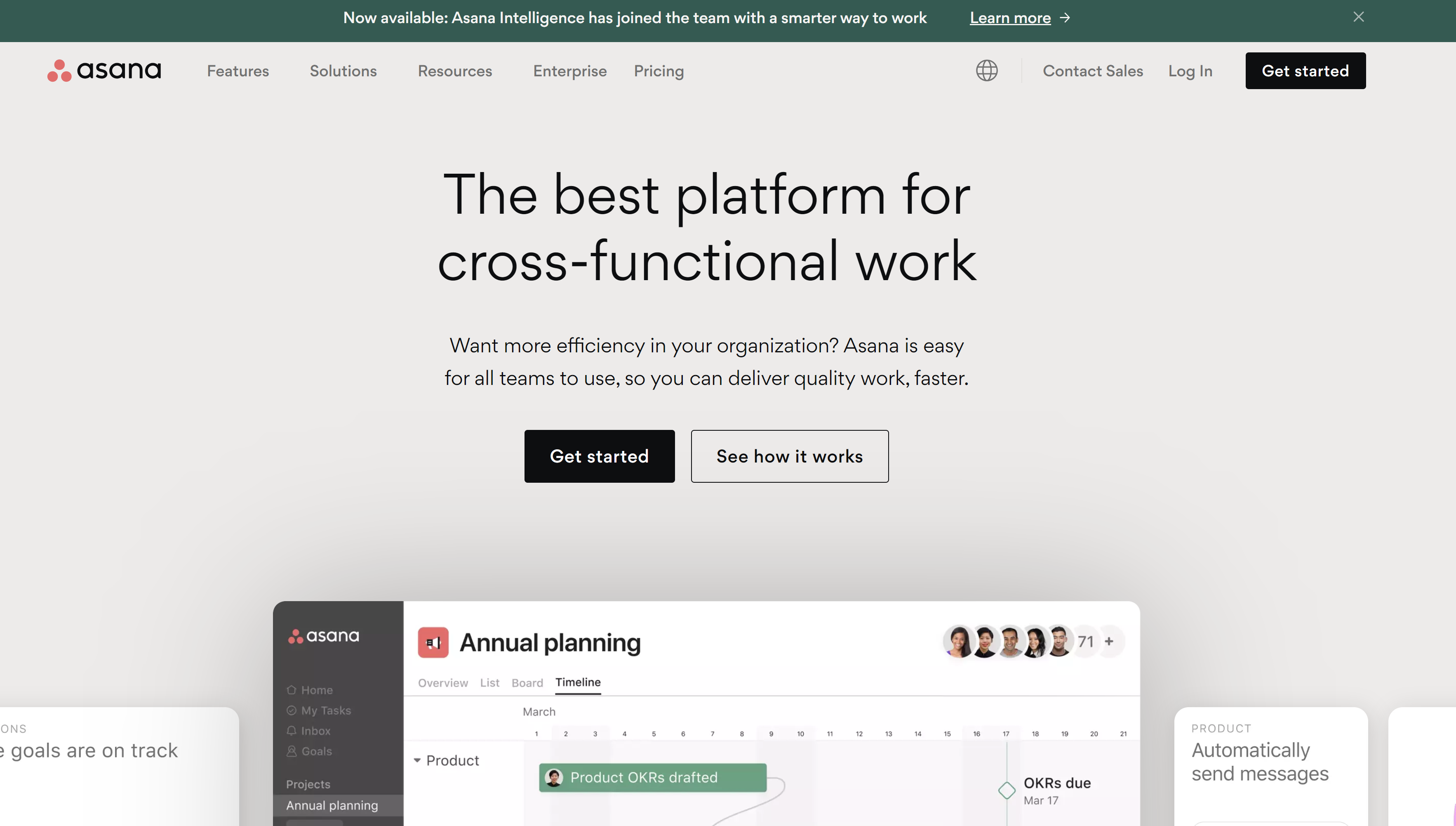Click the Automatically send messages card
This screenshot has width=1456, height=826.
pos(1270,767)
